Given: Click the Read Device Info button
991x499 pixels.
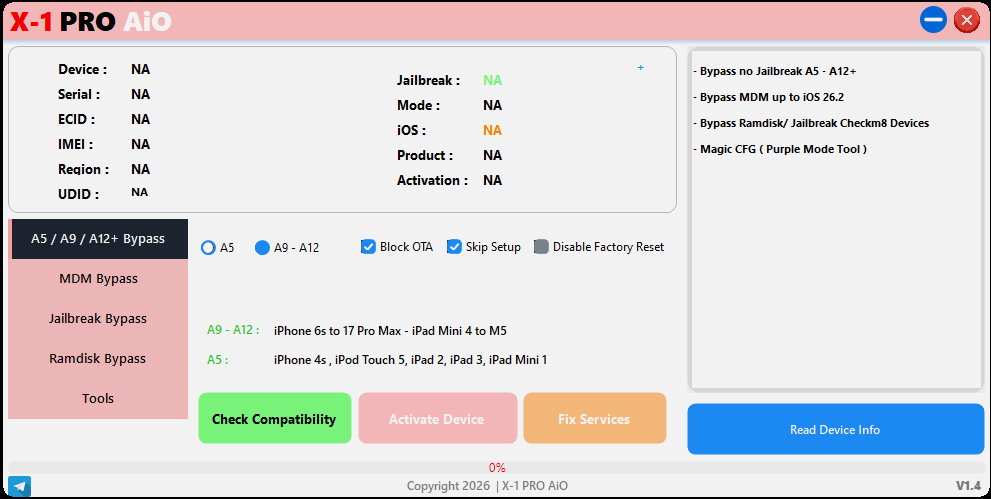Looking at the screenshot, I should (836, 430).
